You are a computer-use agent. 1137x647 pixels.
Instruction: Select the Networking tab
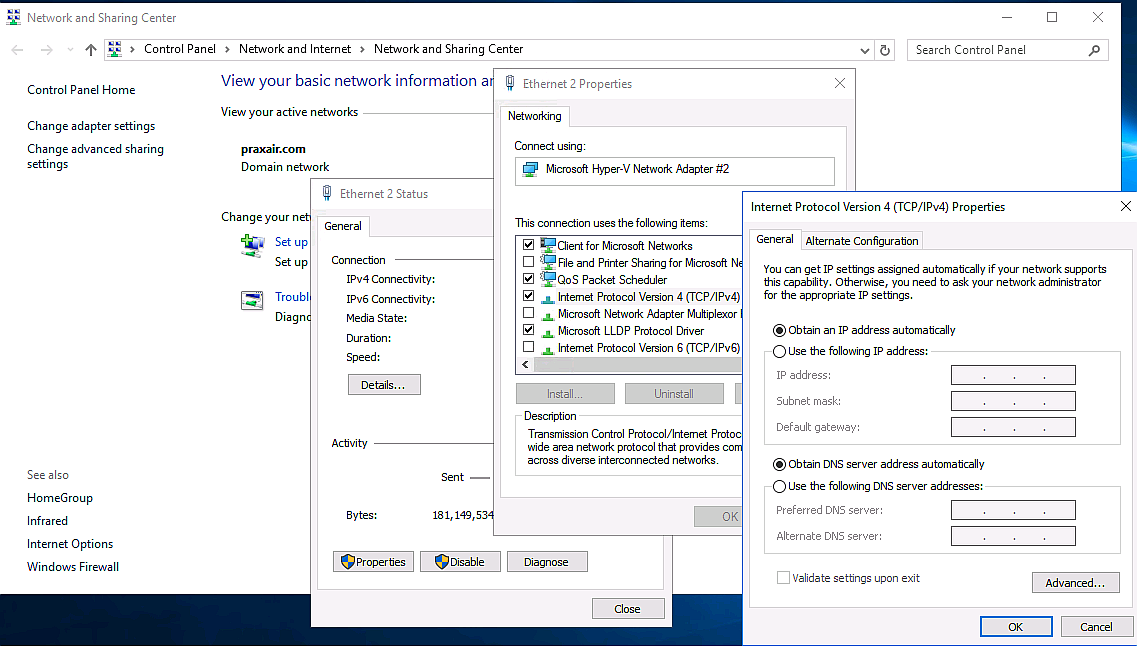pos(534,116)
